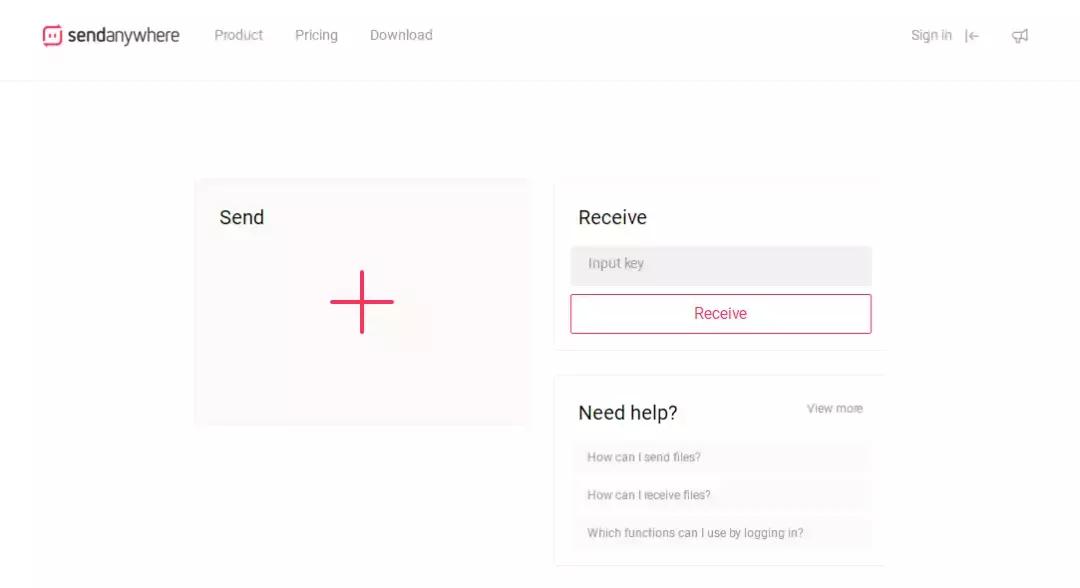Click the Receive panel heading
This screenshot has height=588, width=1080.
click(612, 217)
